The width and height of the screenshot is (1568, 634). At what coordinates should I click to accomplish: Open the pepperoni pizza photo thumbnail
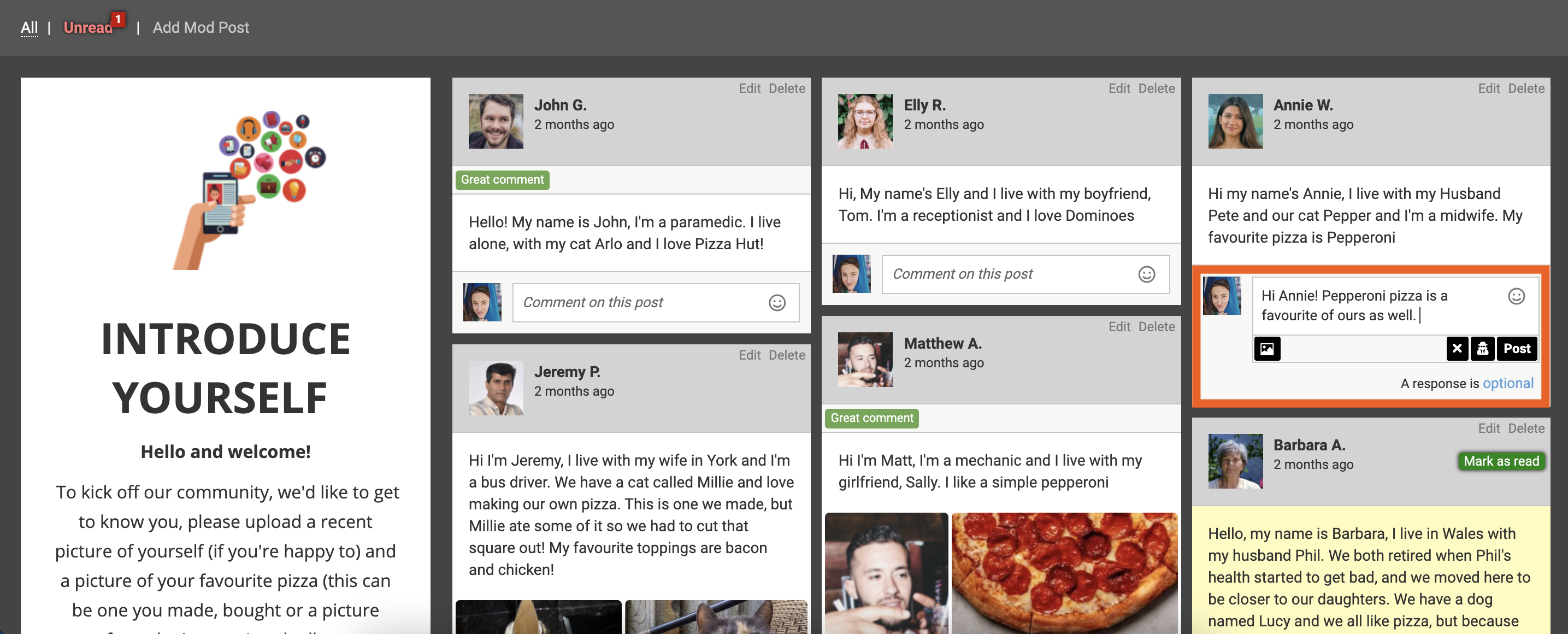coord(1064,572)
